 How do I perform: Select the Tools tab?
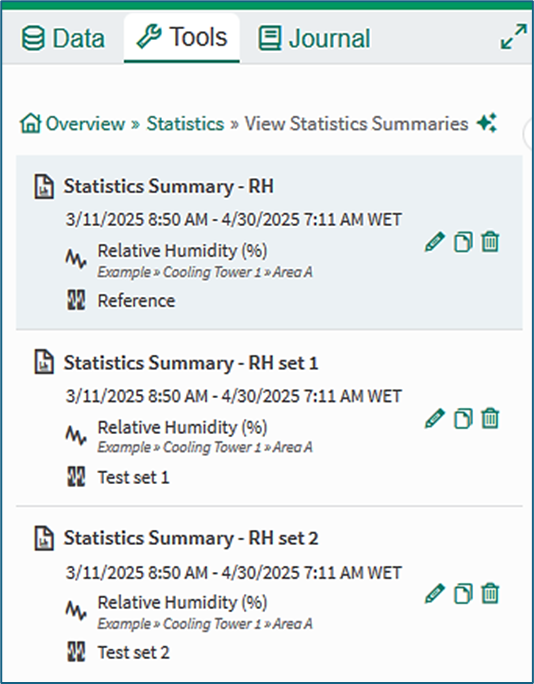click(x=182, y=38)
